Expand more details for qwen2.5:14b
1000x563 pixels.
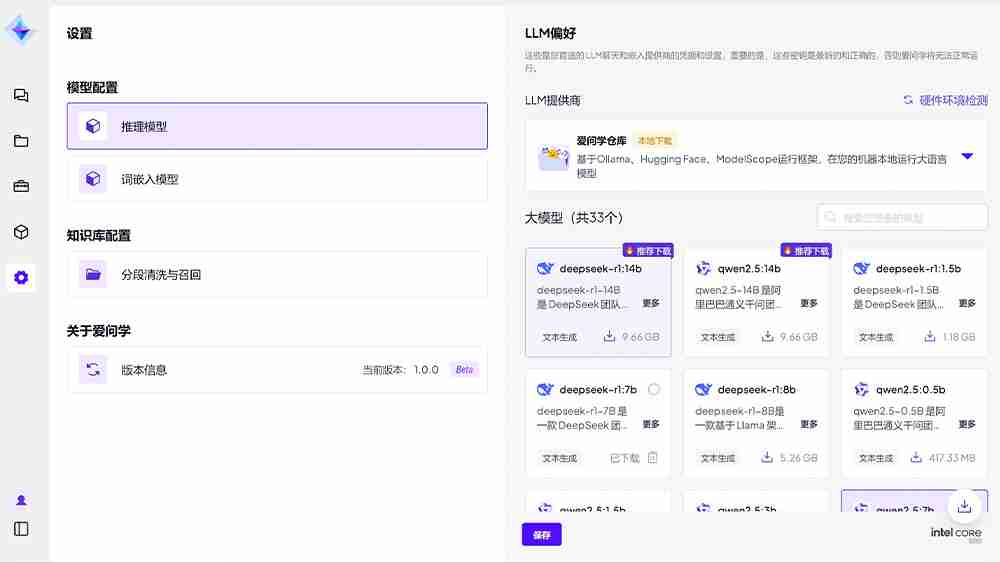(x=809, y=303)
